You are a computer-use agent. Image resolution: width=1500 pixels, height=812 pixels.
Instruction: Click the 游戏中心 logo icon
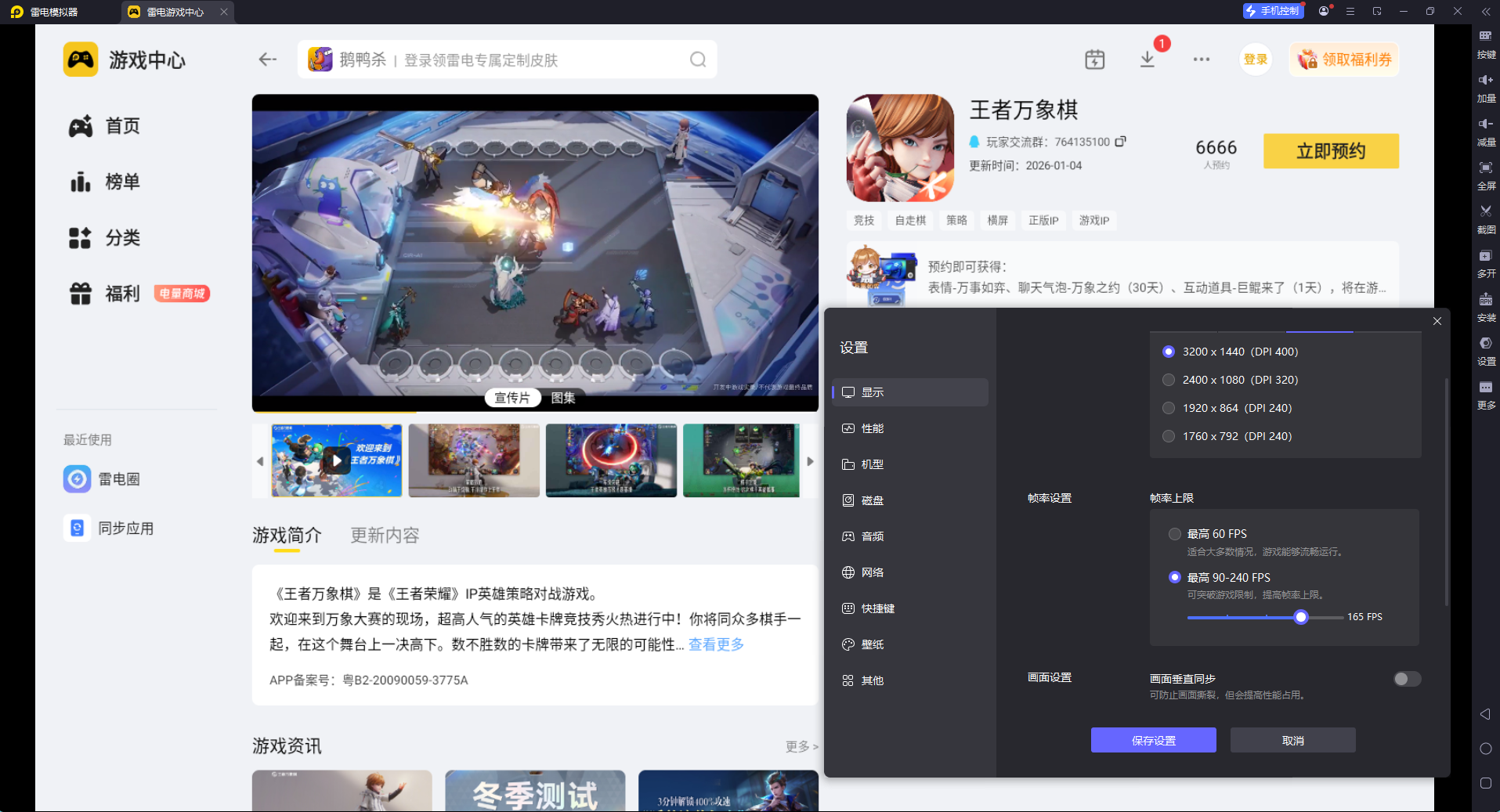click(81, 60)
